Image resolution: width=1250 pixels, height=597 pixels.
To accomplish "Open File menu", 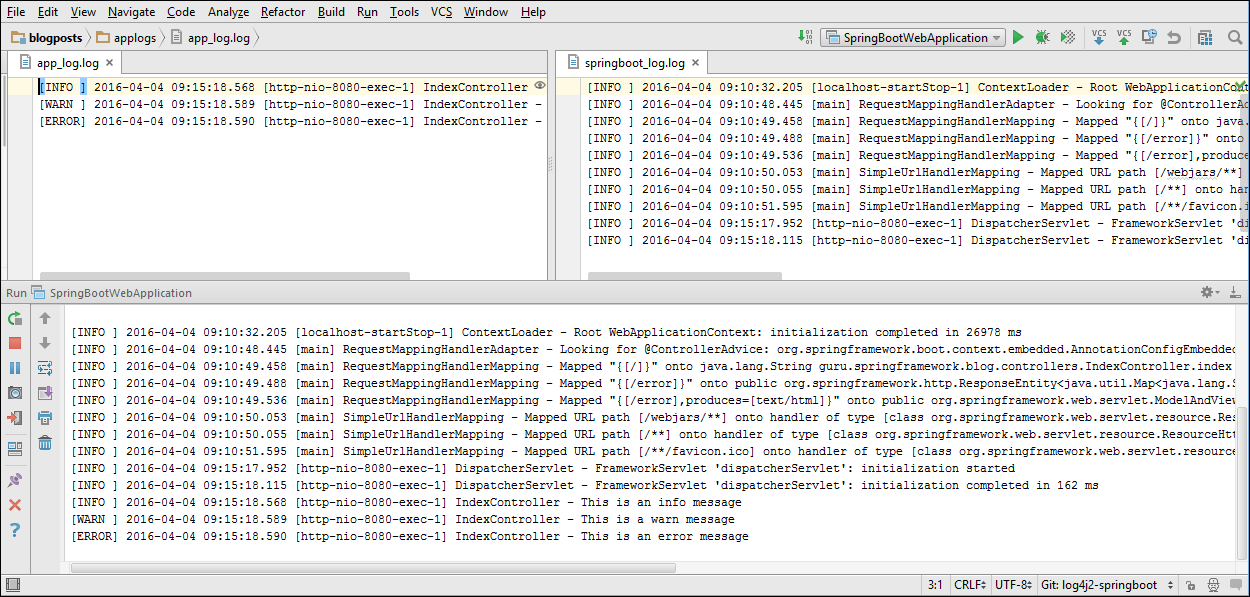I will point(16,12).
